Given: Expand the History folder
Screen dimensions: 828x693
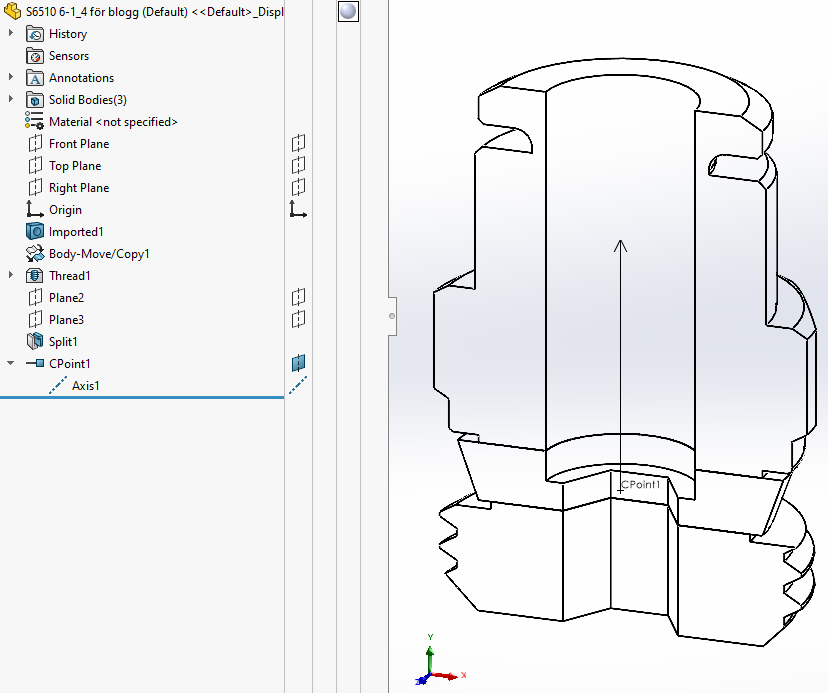Looking at the screenshot, I should coord(11,34).
